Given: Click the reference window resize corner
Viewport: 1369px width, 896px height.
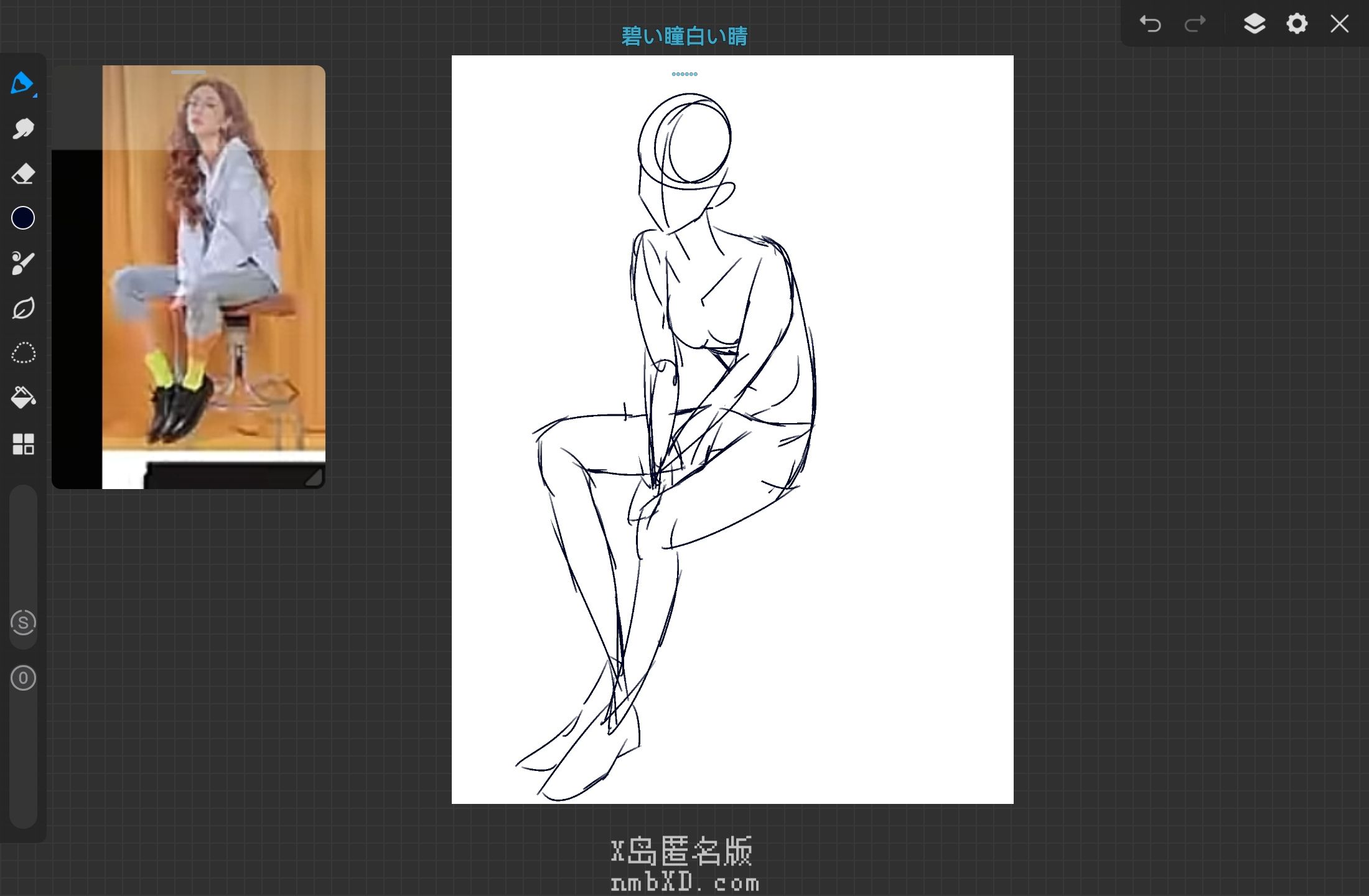Looking at the screenshot, I should [x=314, y=477].
